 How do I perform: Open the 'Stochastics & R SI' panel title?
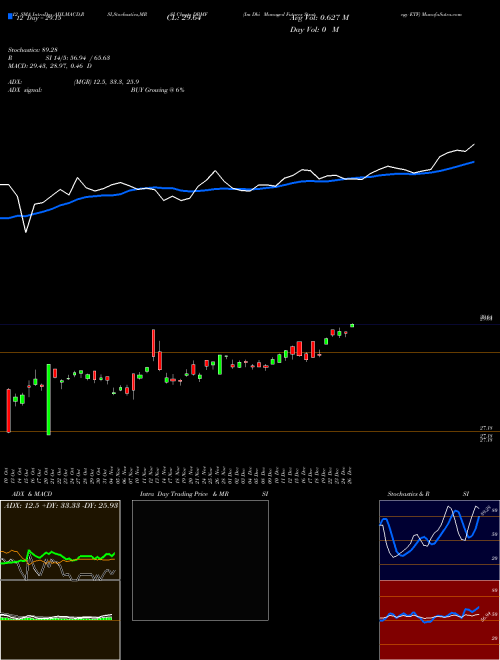428,494
